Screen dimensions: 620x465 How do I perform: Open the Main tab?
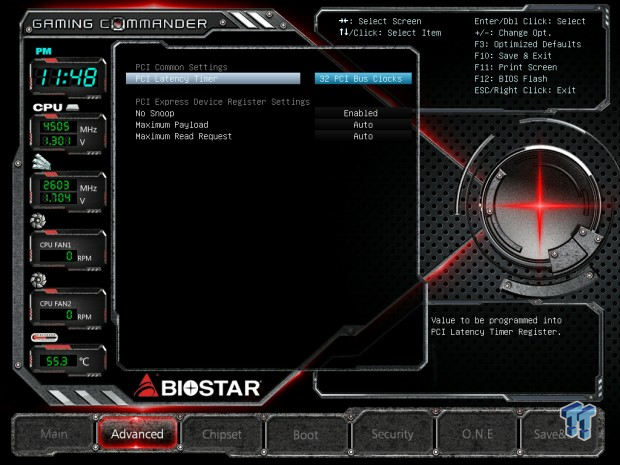54,434
